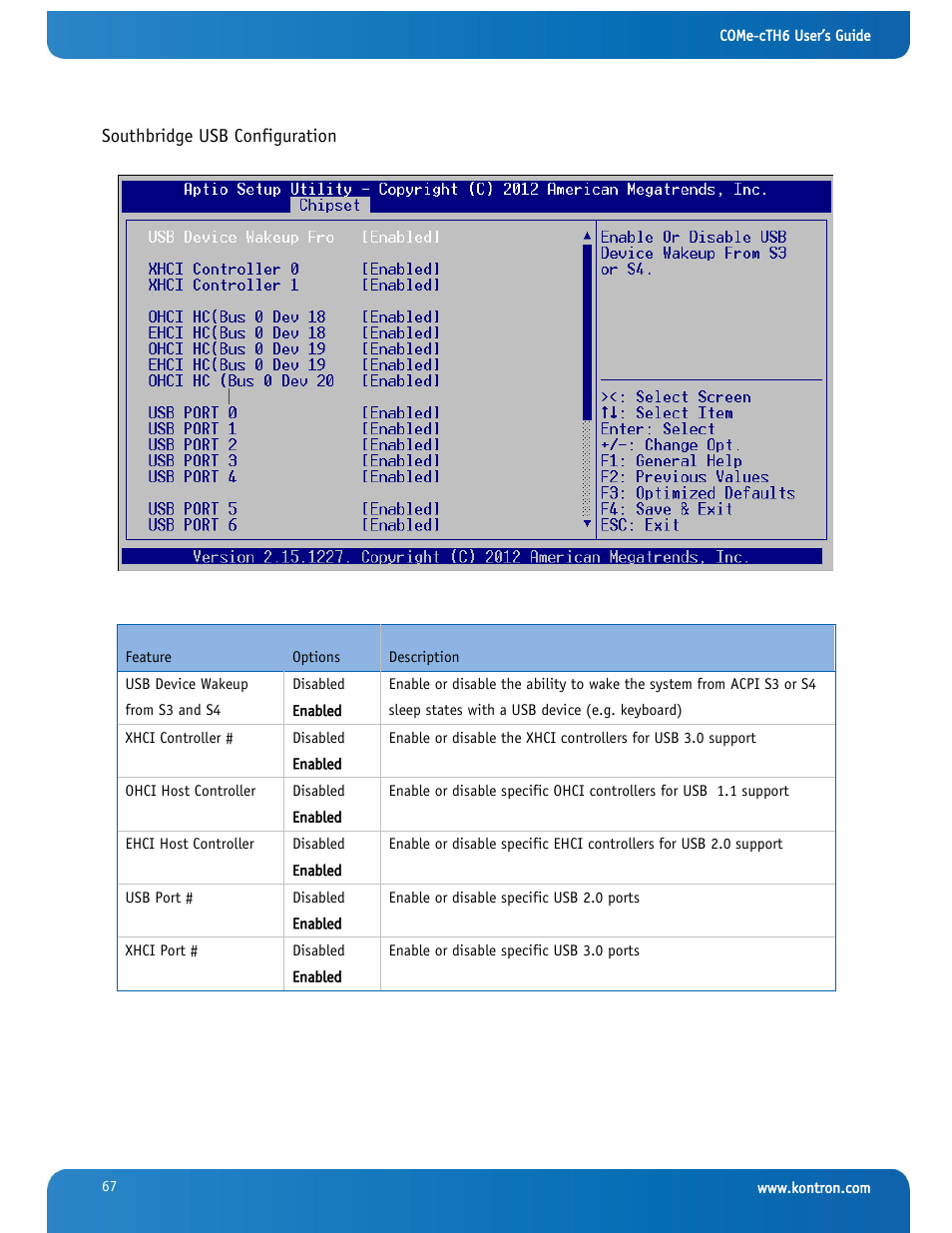Change Enabled value for USB PORT 0
The width and height of the screenshot is (952, 1233).
pos(401,413)
